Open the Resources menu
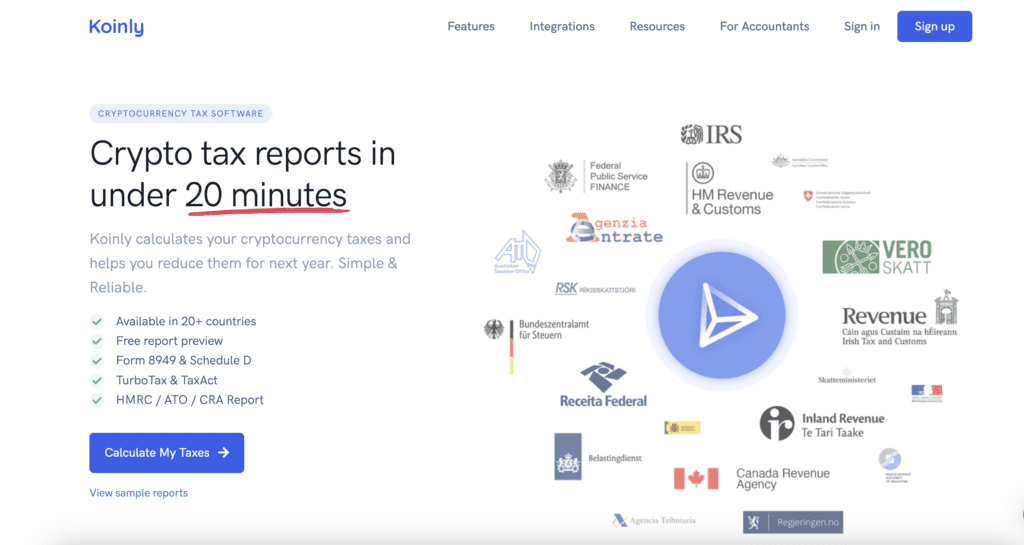The image size is (1024, 545). coord(657,27)
